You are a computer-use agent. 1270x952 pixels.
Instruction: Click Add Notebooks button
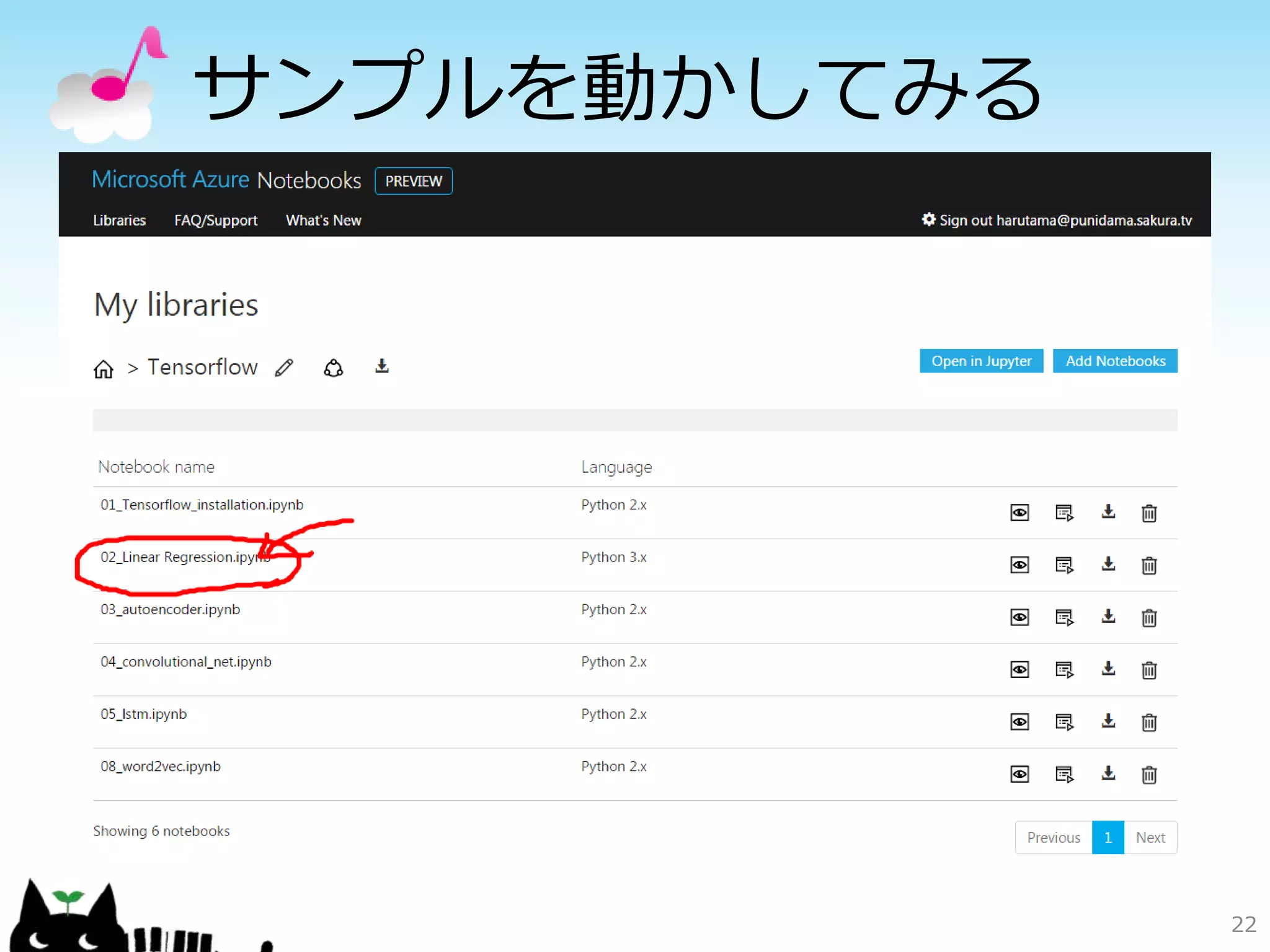(1115, 361)
